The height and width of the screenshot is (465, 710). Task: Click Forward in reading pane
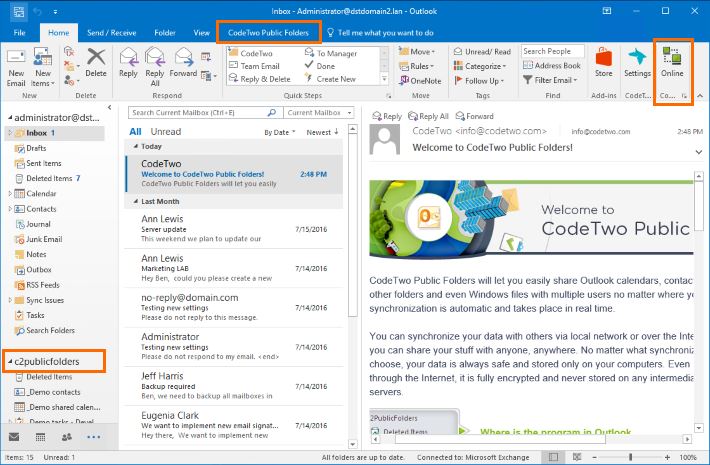point(475,116)
